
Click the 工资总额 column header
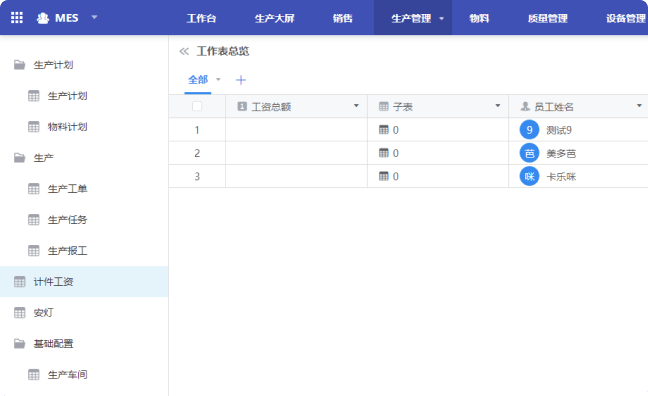click(x=296, y=107)
